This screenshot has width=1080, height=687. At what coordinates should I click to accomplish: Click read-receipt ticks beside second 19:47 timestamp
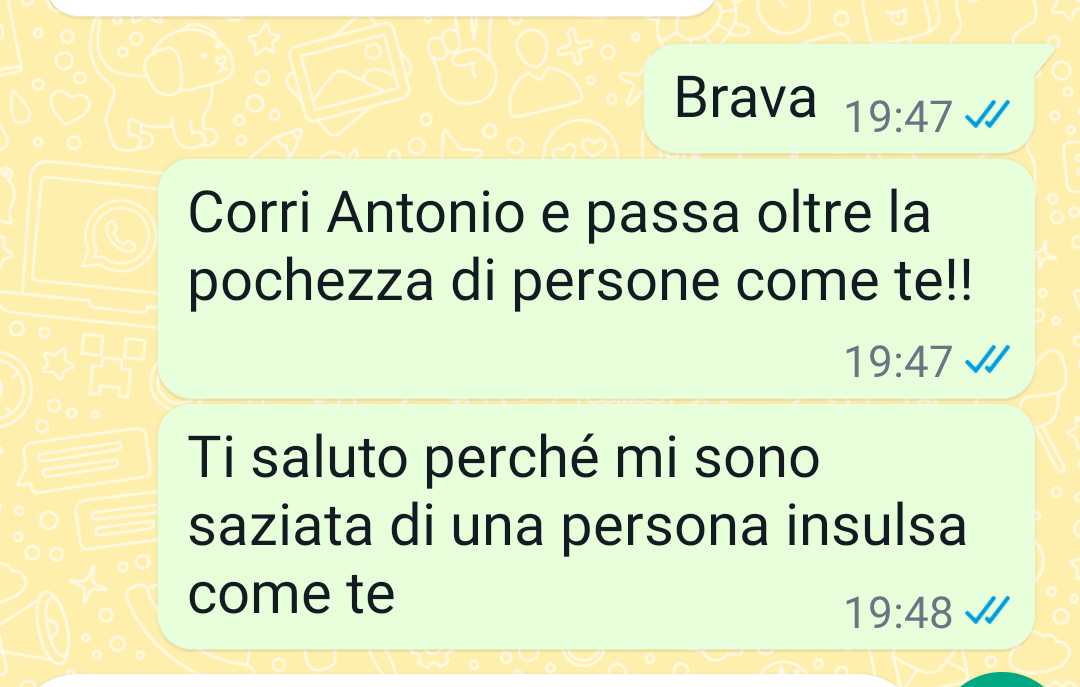(x=987, y=360)
